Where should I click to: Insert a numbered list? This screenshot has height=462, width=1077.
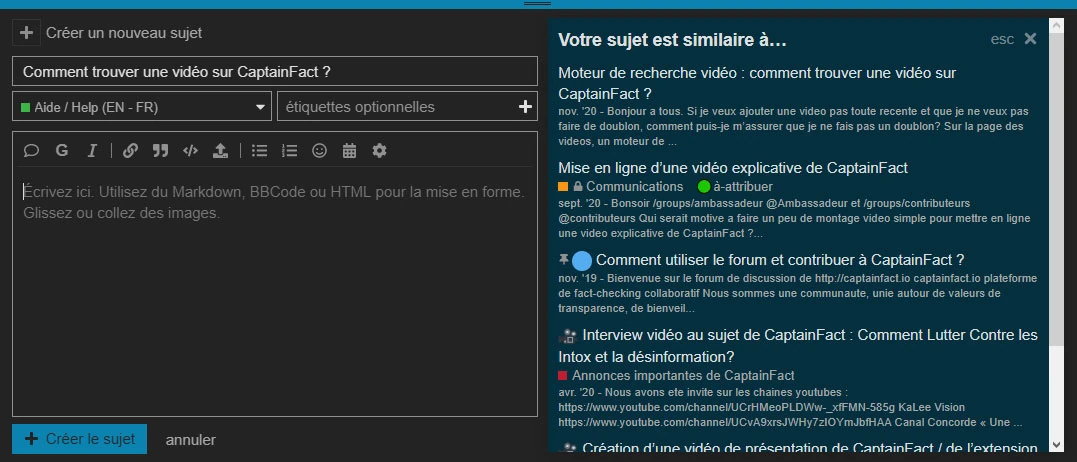(x=289, y=150)
